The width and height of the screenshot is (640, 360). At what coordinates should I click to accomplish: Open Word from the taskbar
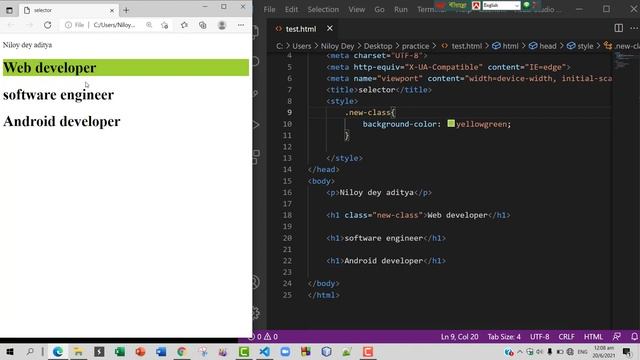click(x=161, y=351)
